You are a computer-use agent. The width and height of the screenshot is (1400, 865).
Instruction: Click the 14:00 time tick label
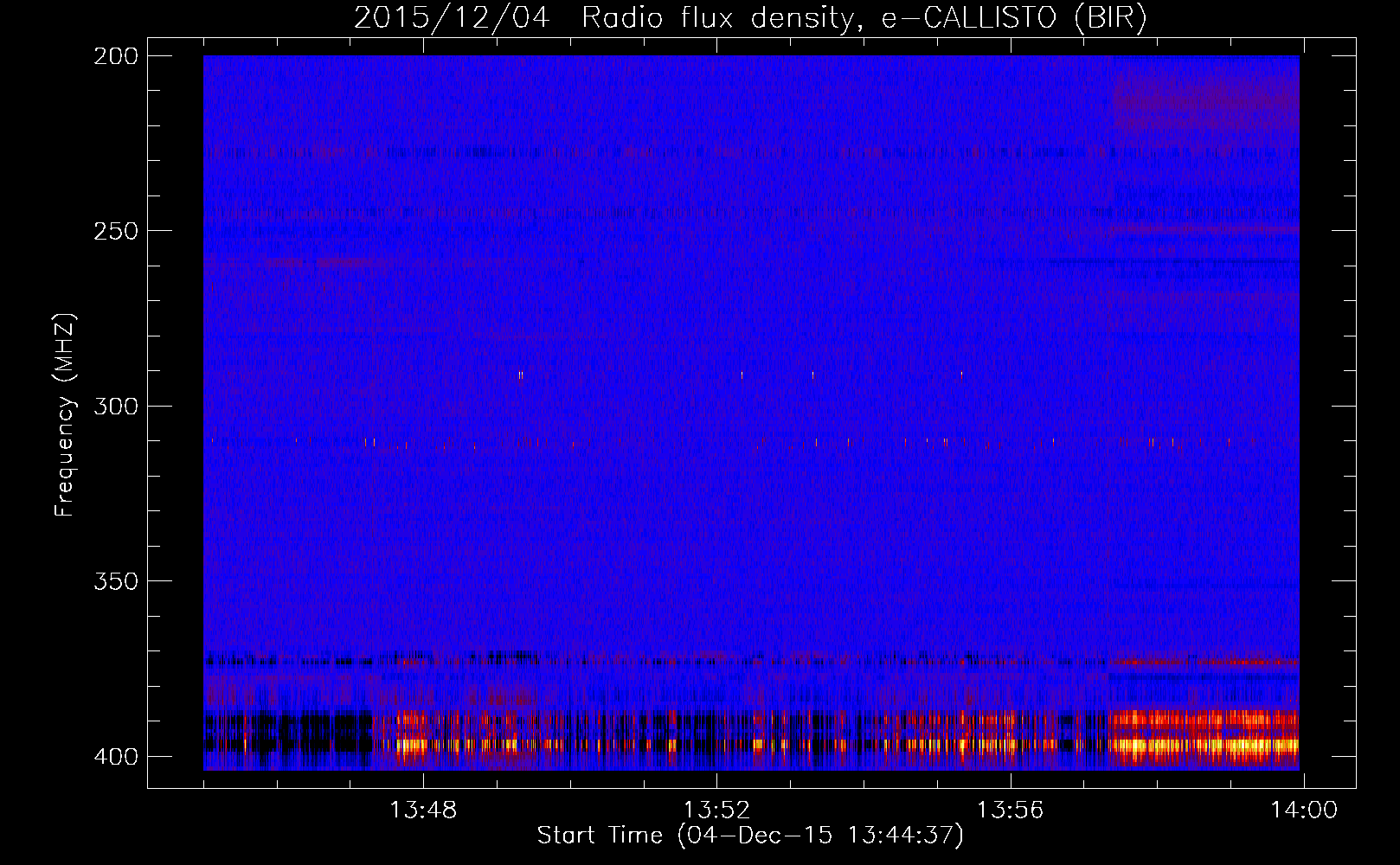tap(1304, 811)
